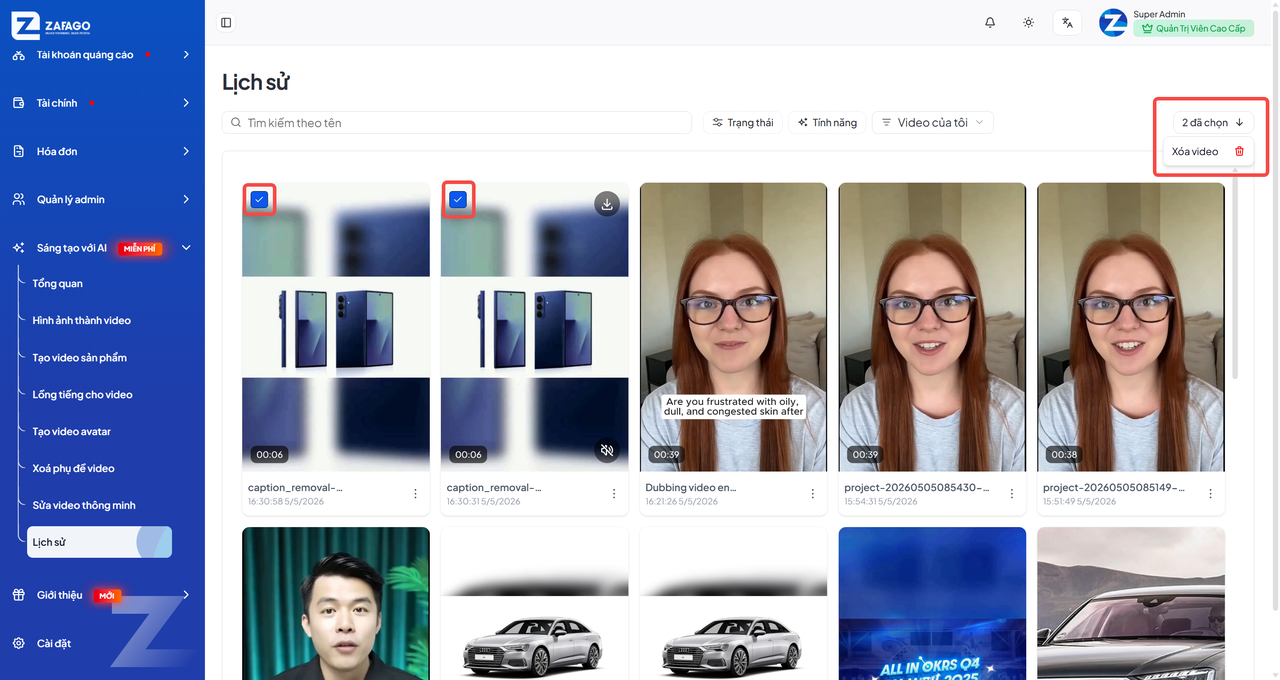Viewport: 1280px width, 680px height.
Task: Click into Tìm kiếm theo tên field
Action: (x=457, y=122)
